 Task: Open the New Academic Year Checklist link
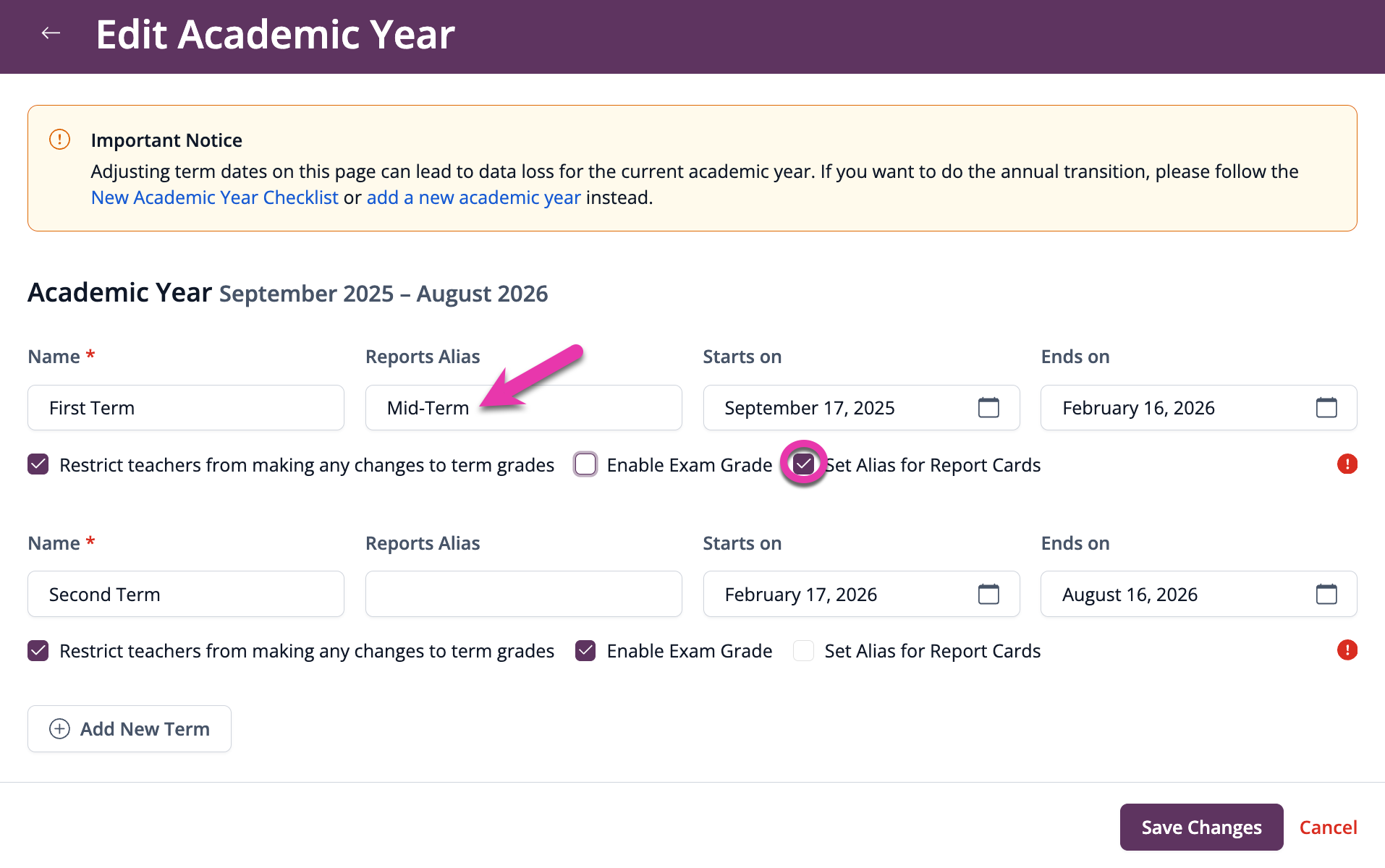pos(215,197)
